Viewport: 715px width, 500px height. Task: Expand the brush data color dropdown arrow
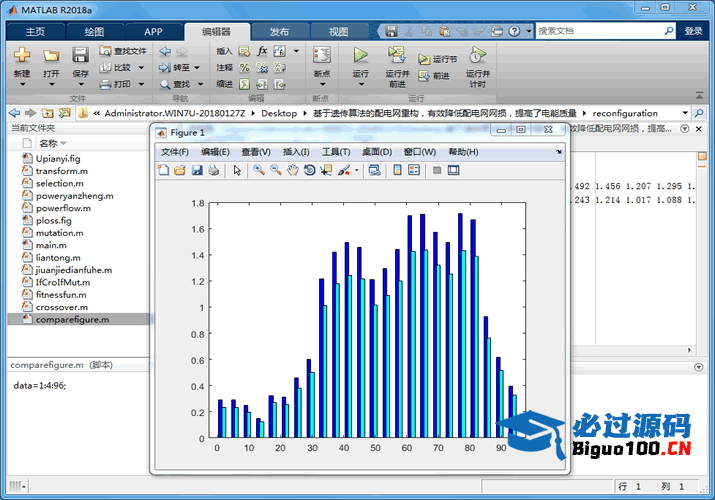[357, 171]
